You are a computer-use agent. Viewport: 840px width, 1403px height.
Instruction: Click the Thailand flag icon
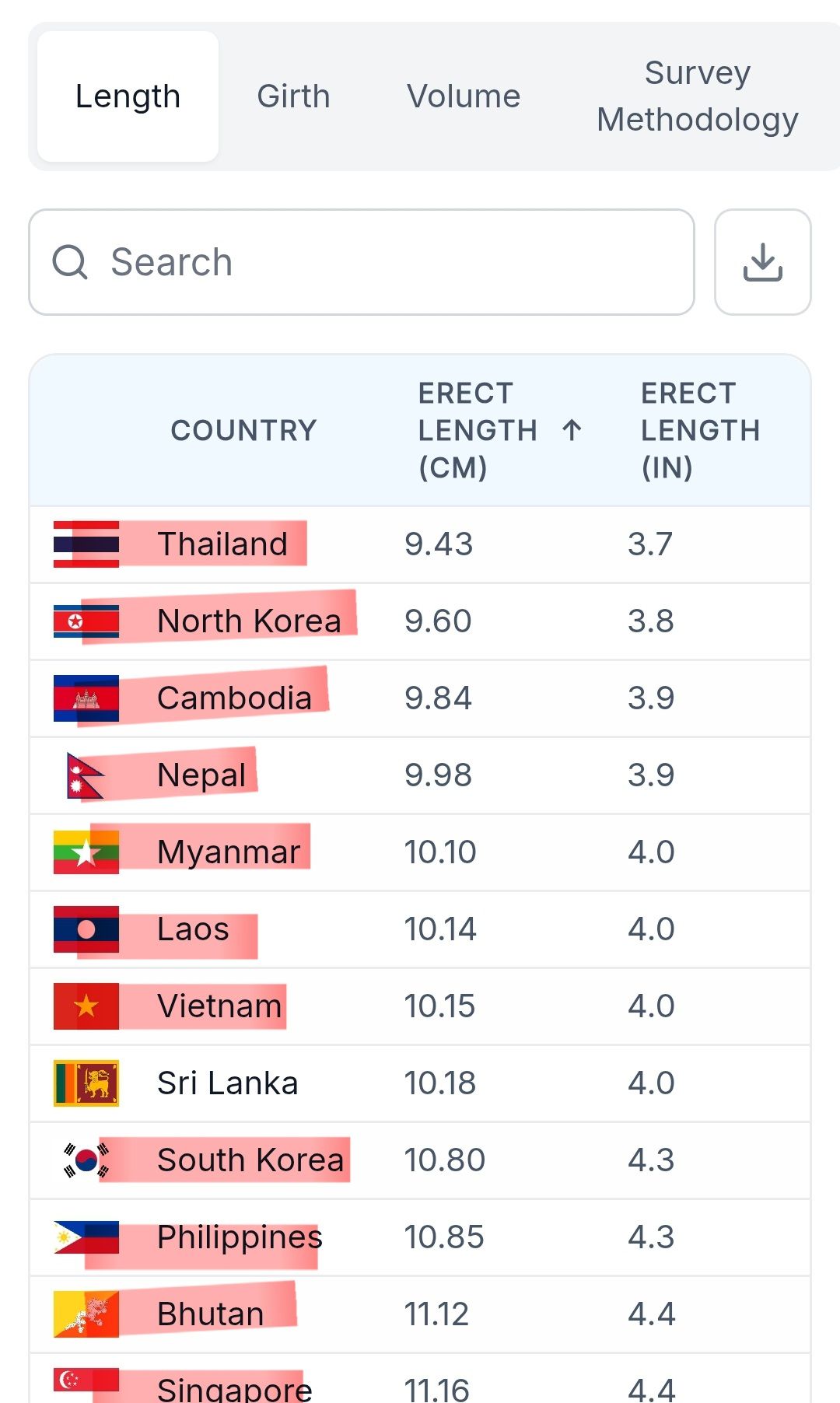pyautogui.click(x=86, y=544)
